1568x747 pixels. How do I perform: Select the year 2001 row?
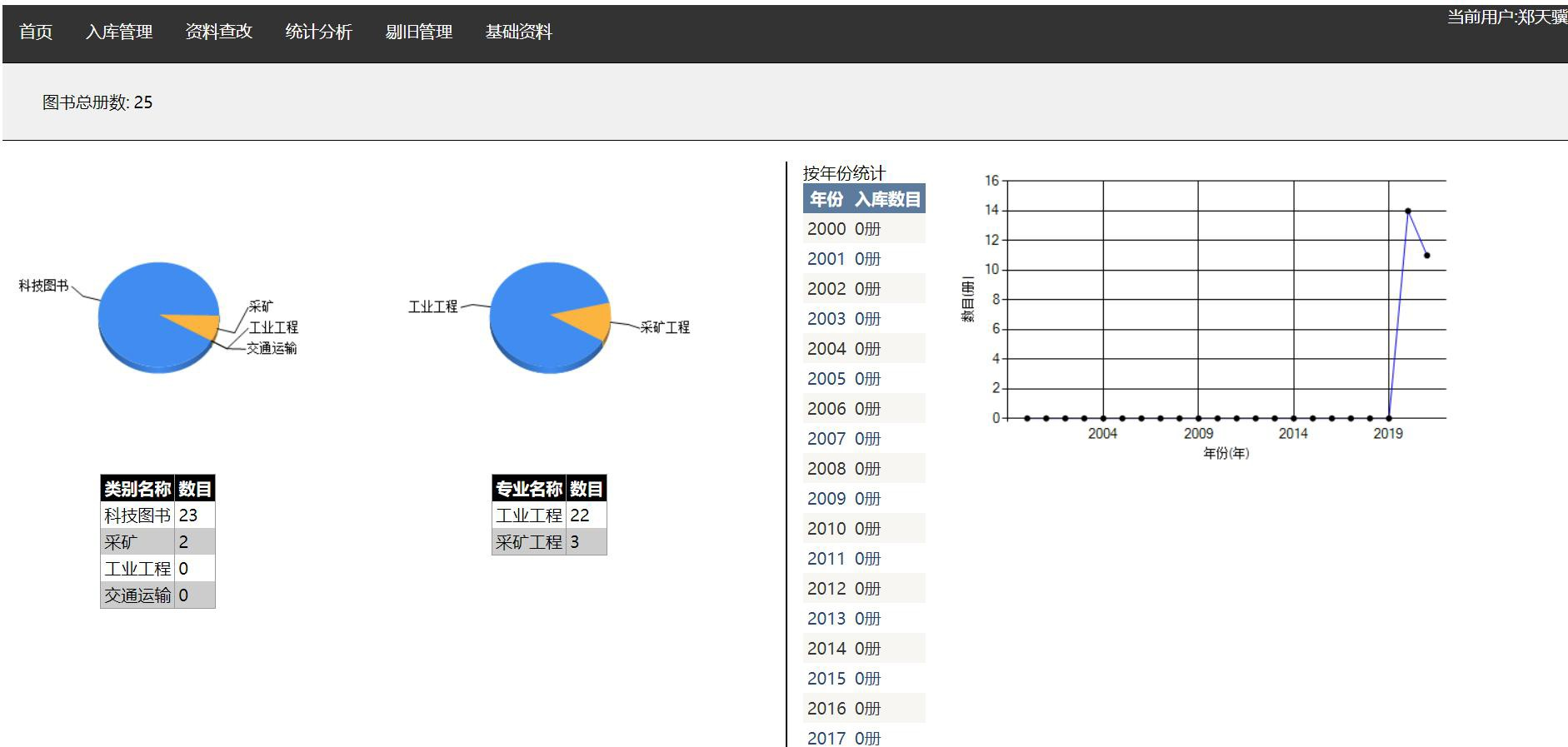(864, 259)
